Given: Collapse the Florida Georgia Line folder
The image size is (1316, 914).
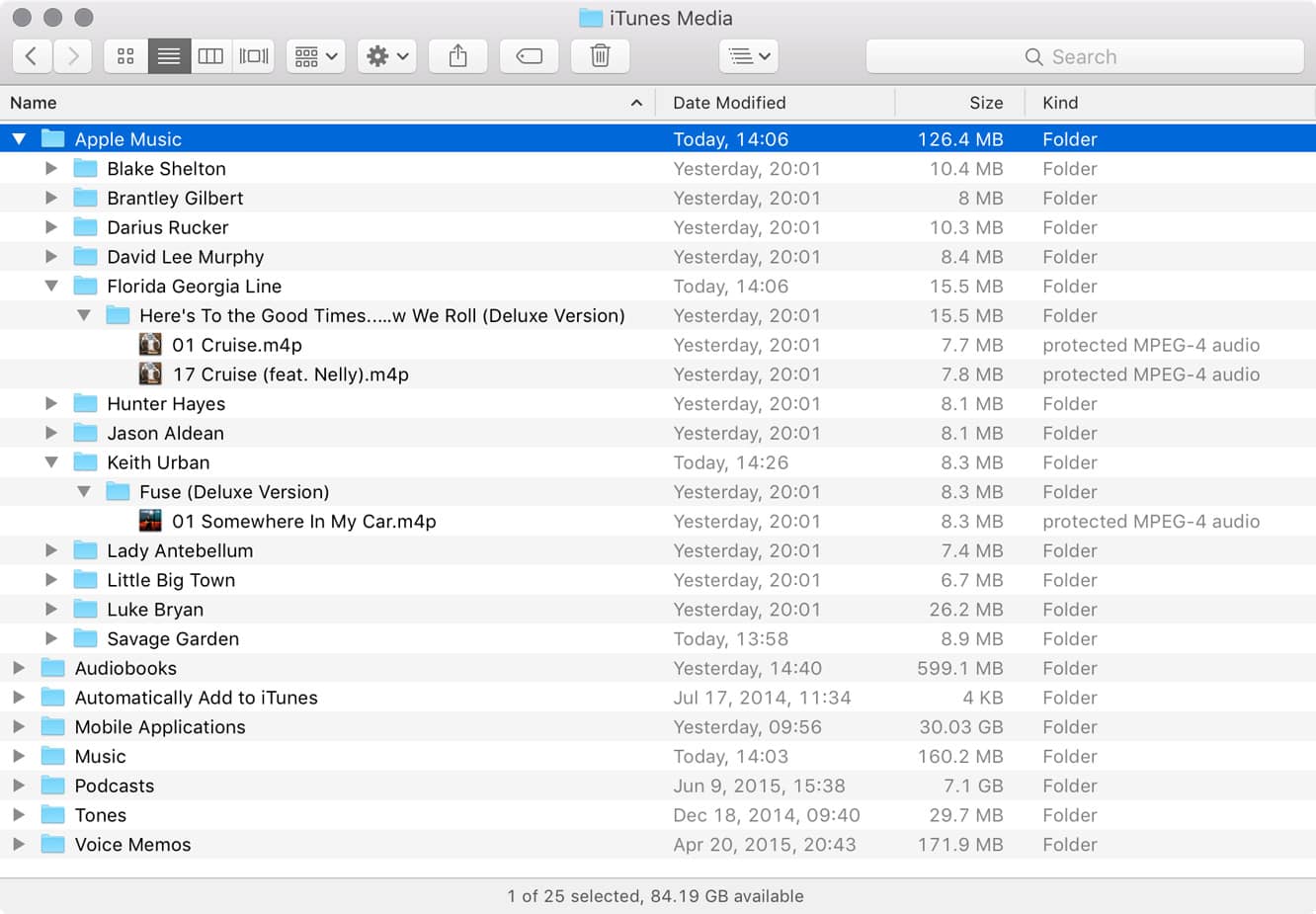Looking at the screenshot, I should 51,287.
